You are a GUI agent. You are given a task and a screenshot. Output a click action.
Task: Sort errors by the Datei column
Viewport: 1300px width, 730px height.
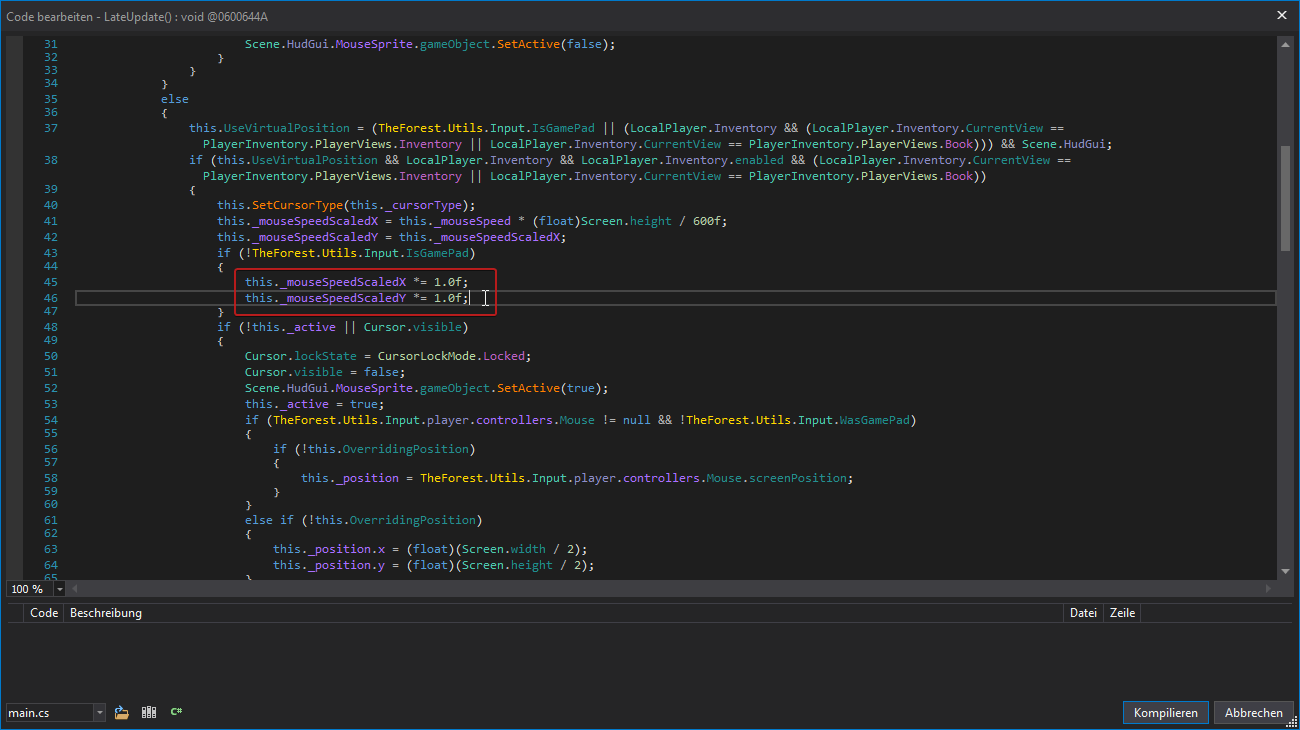(x=1083, y=613)
